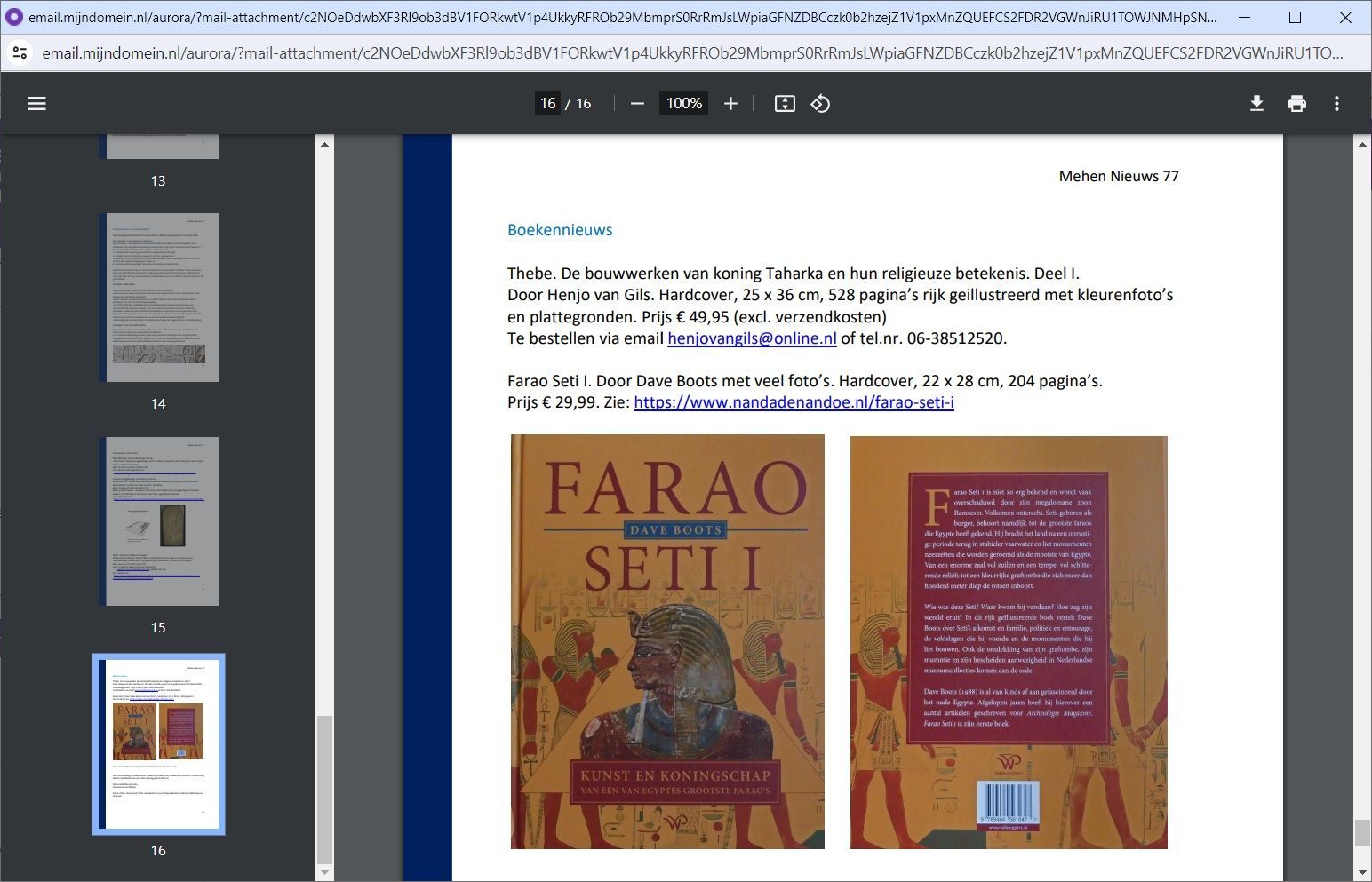Click the line 'Farao Seti I. Door Dave Boots'
The height and width of the screenshot is (882, 1372).
805,381
